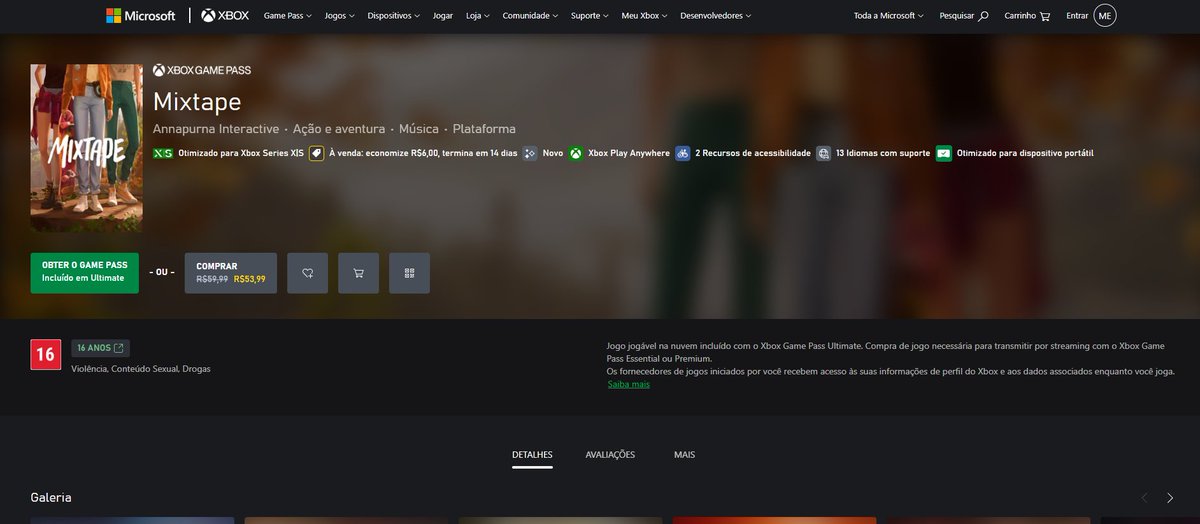Click the Mixtape cover art image
The width and height of the screenshot is (1200, 524).
pyautogui.click(x=86, y=148)
